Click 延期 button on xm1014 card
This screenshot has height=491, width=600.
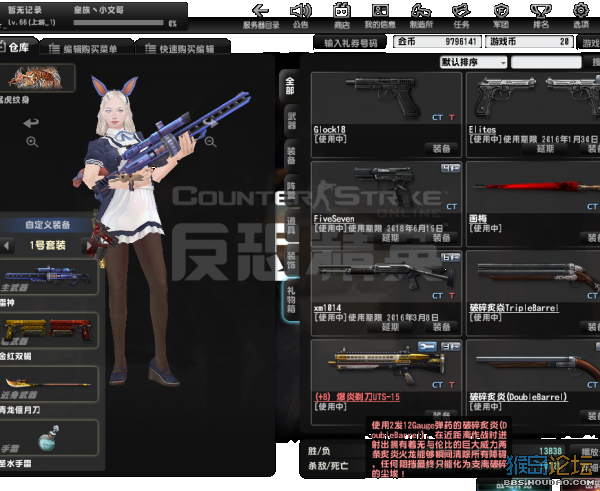[x=390, y=327]
